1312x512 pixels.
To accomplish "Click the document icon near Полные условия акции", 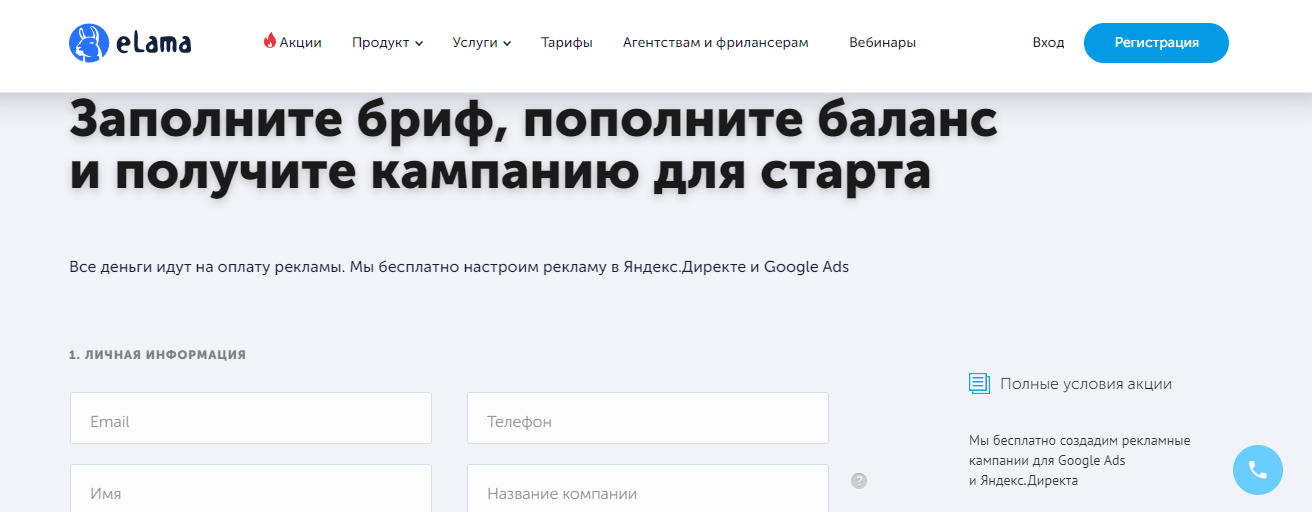I will click(979, 384).
